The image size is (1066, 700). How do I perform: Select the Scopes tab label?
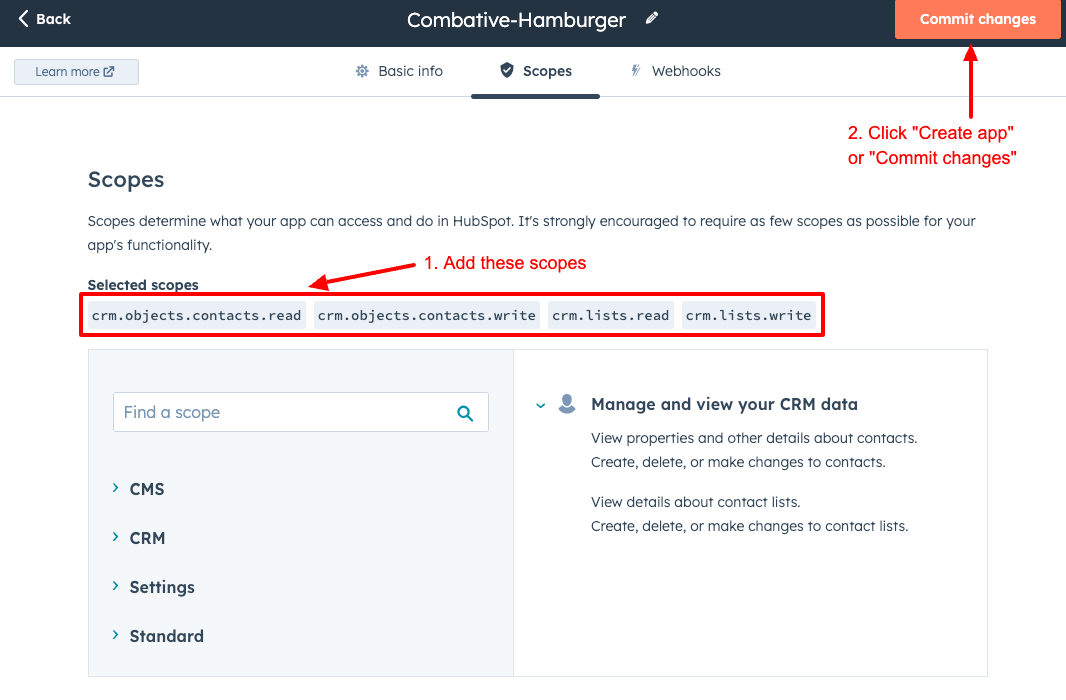pos(547,71)
